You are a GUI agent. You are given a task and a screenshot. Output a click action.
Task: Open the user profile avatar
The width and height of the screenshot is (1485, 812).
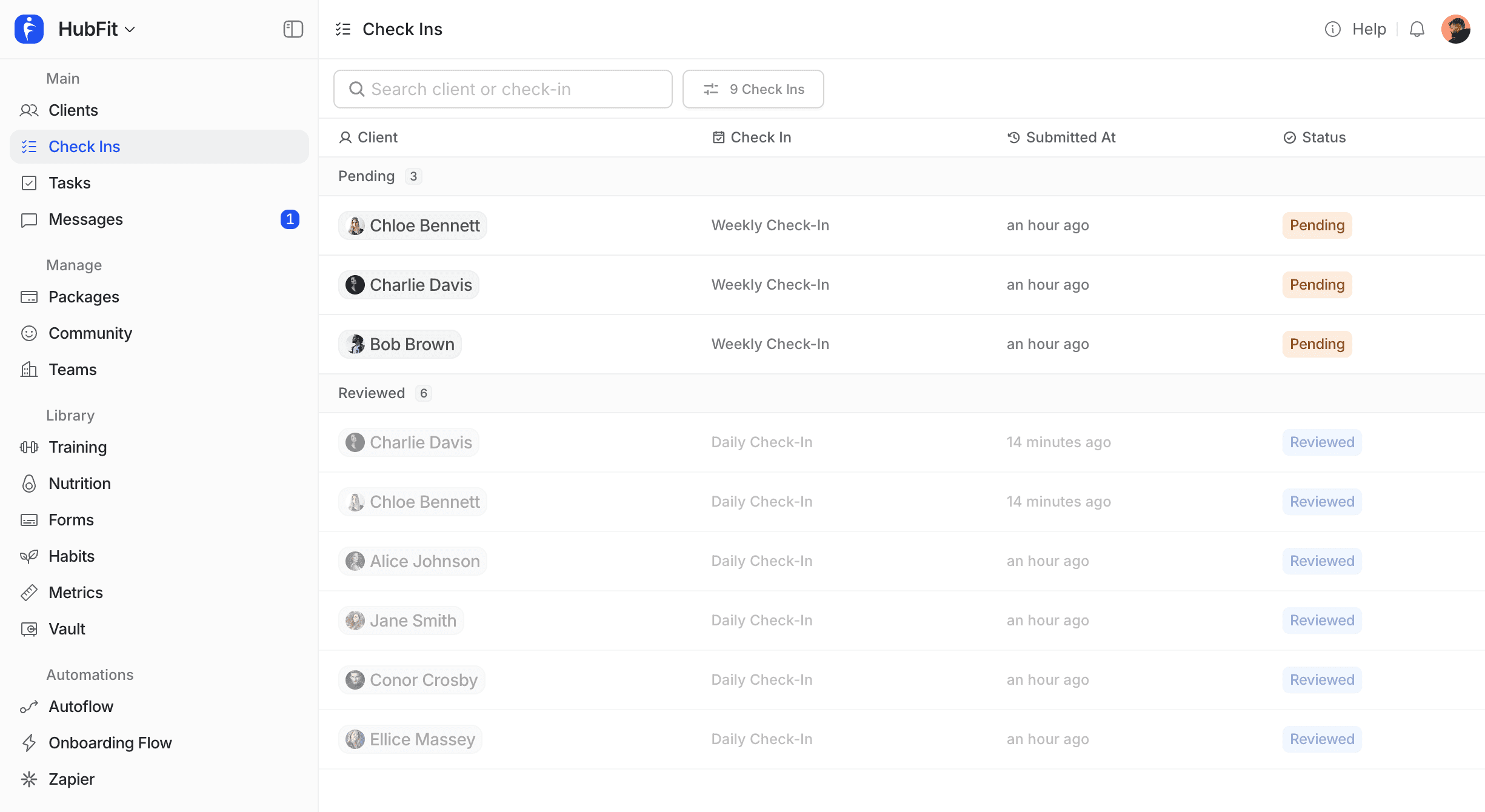[1455, 29]
